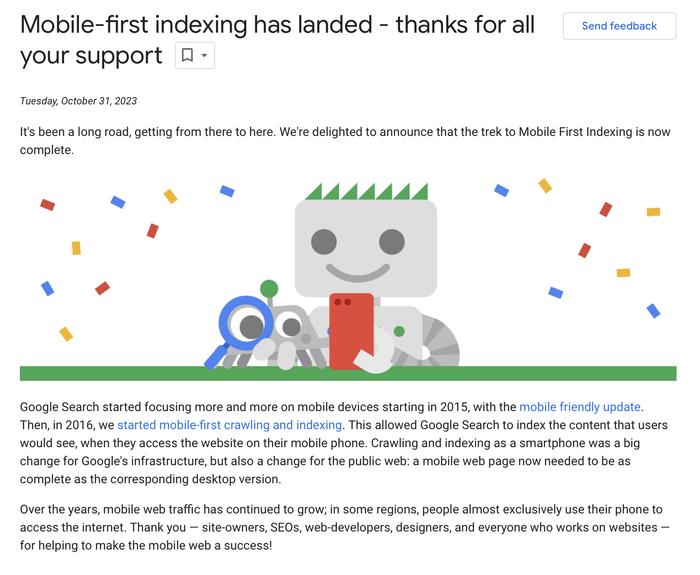Open the mobile friendly update link
This screenshot has width=700, height=575.
coord(580,407)
